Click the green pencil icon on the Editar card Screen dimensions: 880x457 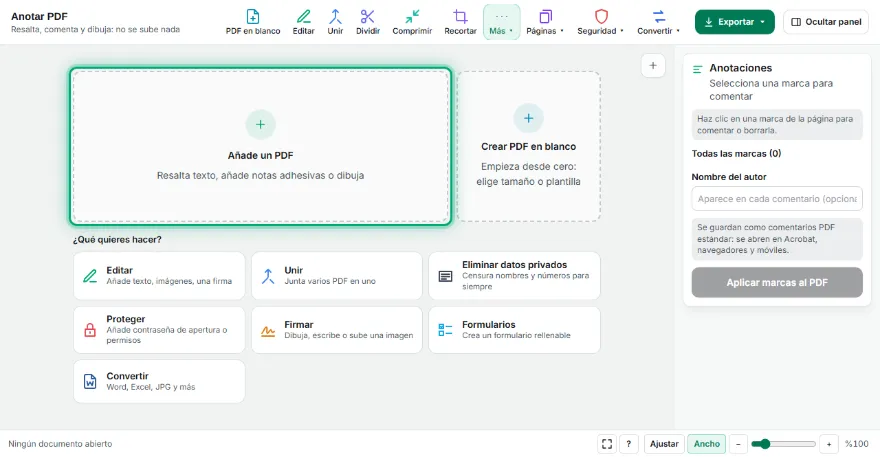pos(90,276)
